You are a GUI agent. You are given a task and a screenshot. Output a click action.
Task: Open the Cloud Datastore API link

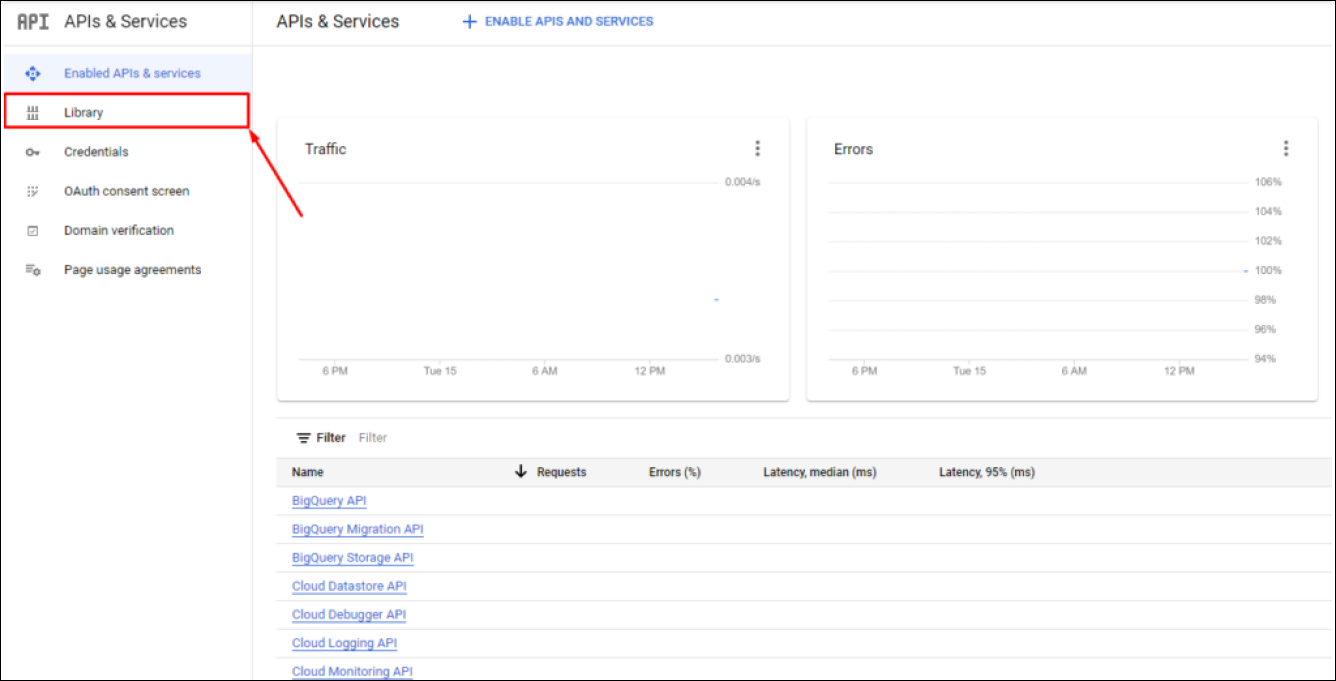coord(349,586)
